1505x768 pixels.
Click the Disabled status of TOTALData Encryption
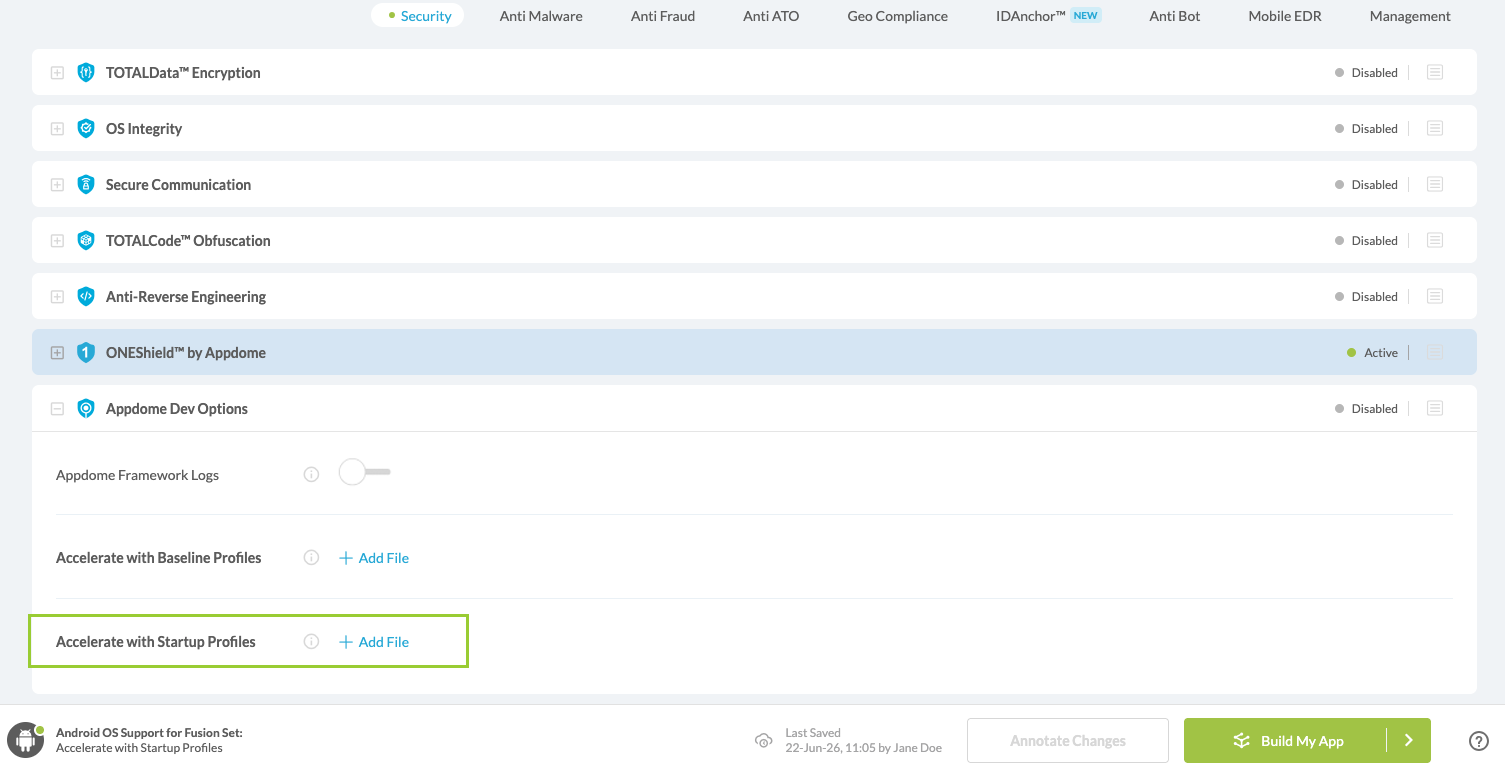click(1366, 73)
